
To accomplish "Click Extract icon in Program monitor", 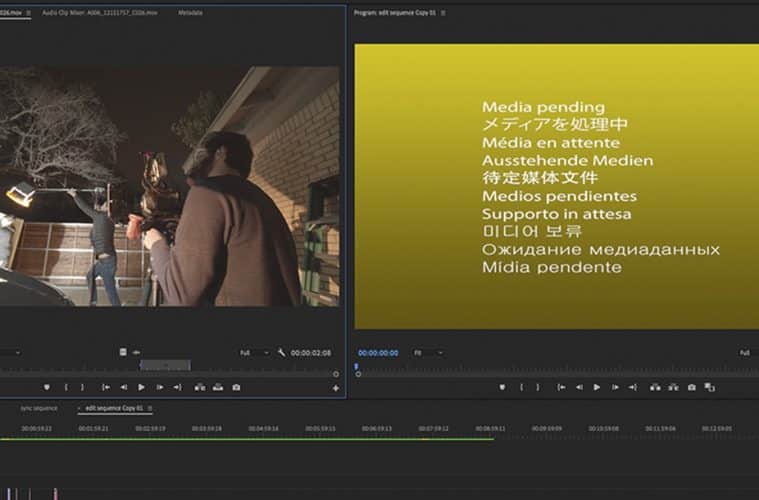I will [672, 387].
